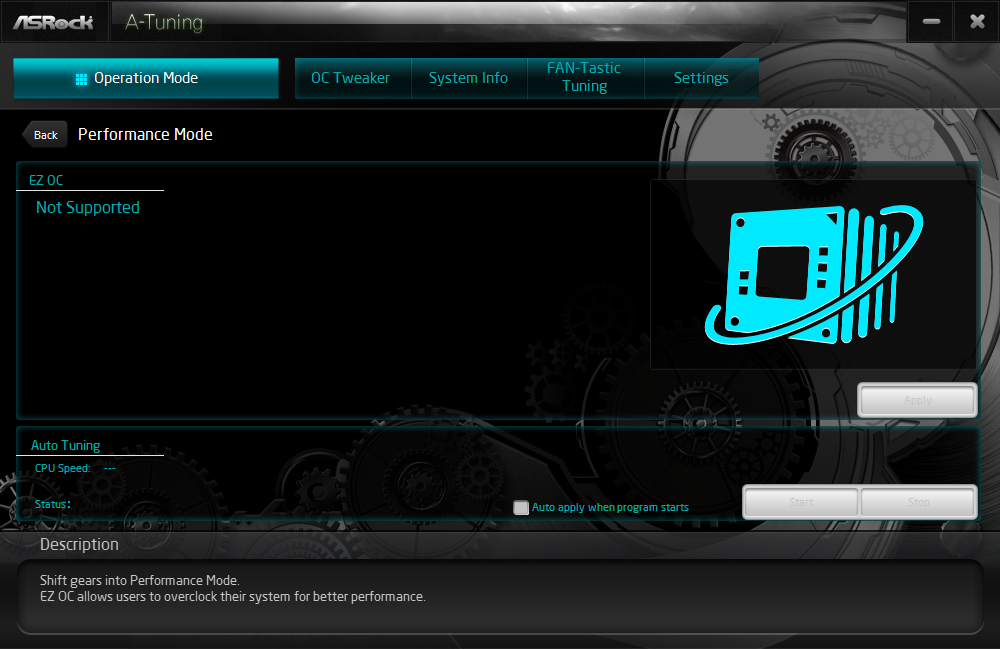Switch to the Operation Mode tab
Viewport: 1000px width, 649px height.
click(x=146, y=78)
